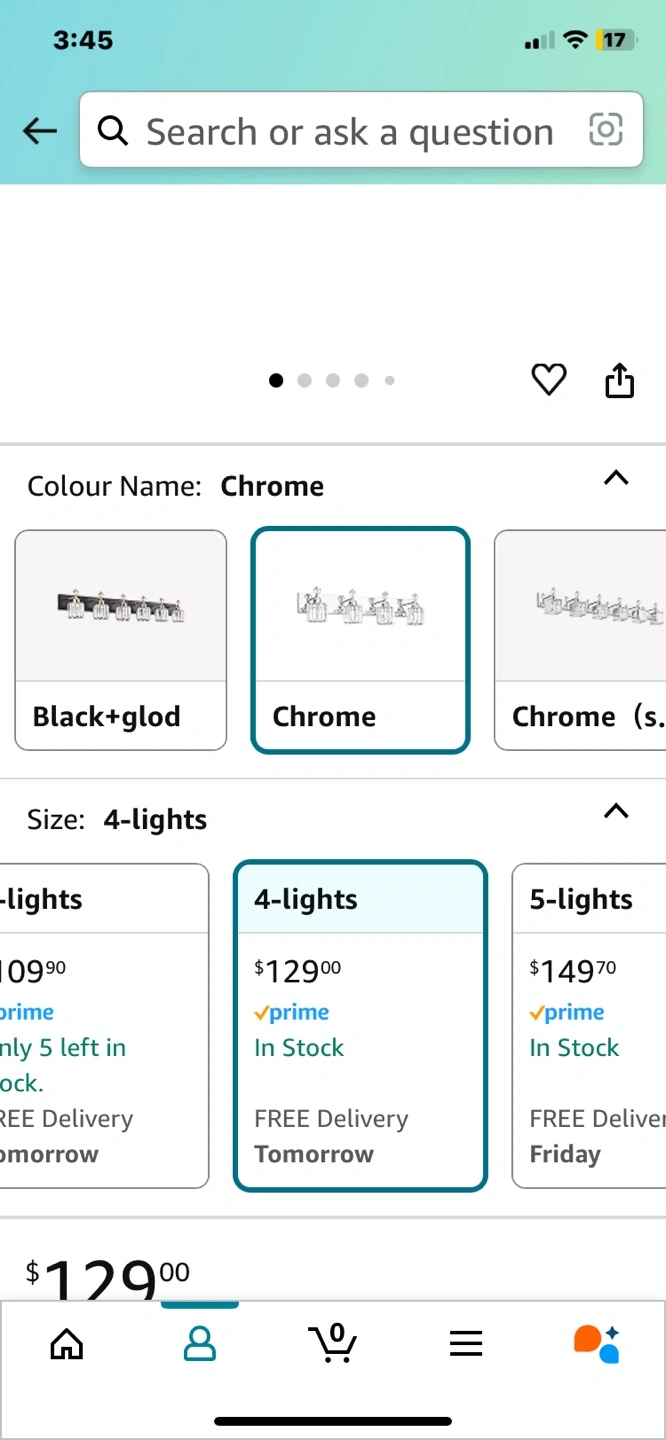This screenshot has width=666, height=1440.
Task: Tap the back arrow icon
Action: coord(40,131)
